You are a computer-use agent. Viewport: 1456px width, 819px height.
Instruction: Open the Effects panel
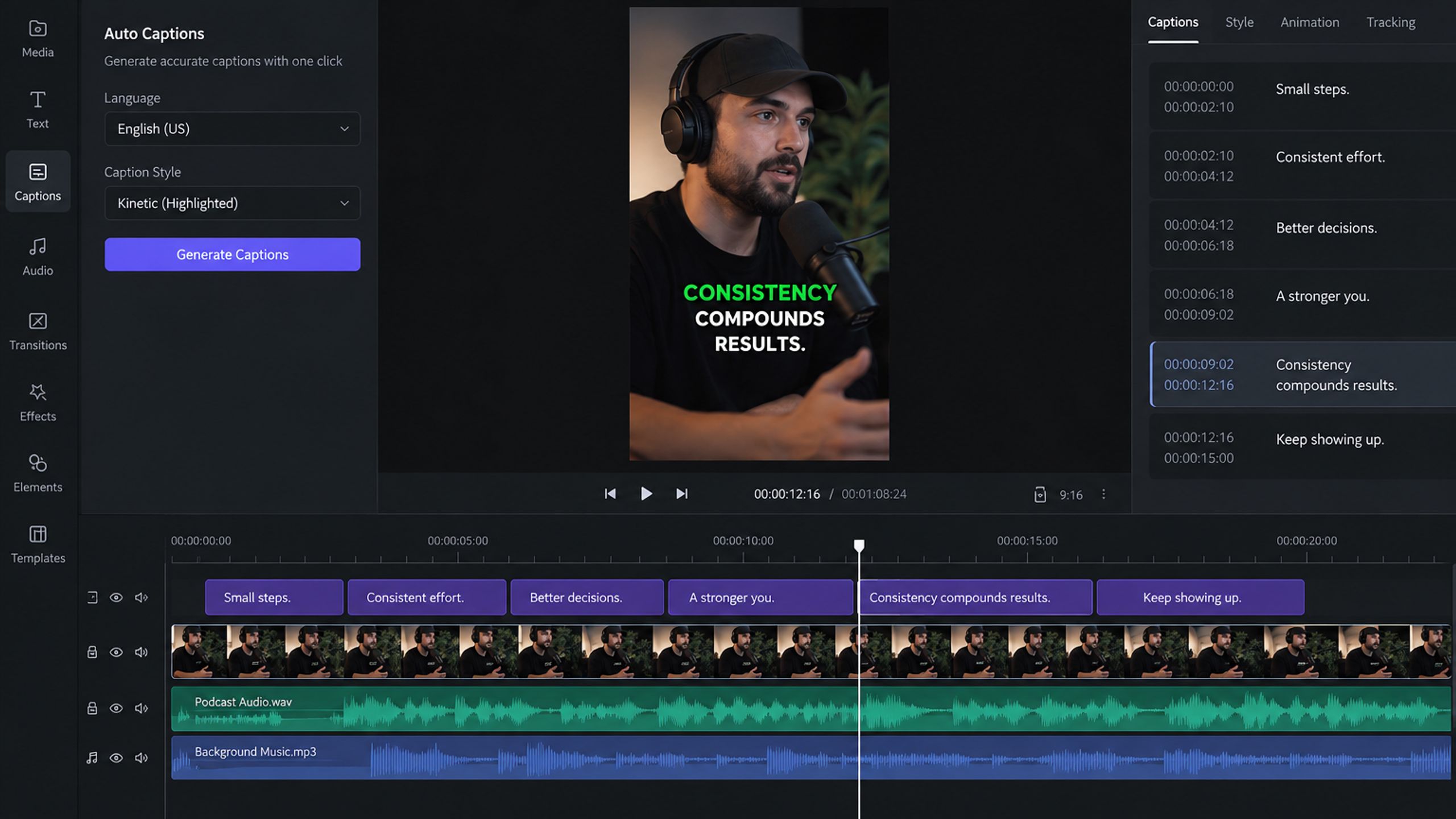[x=38, y=402]
